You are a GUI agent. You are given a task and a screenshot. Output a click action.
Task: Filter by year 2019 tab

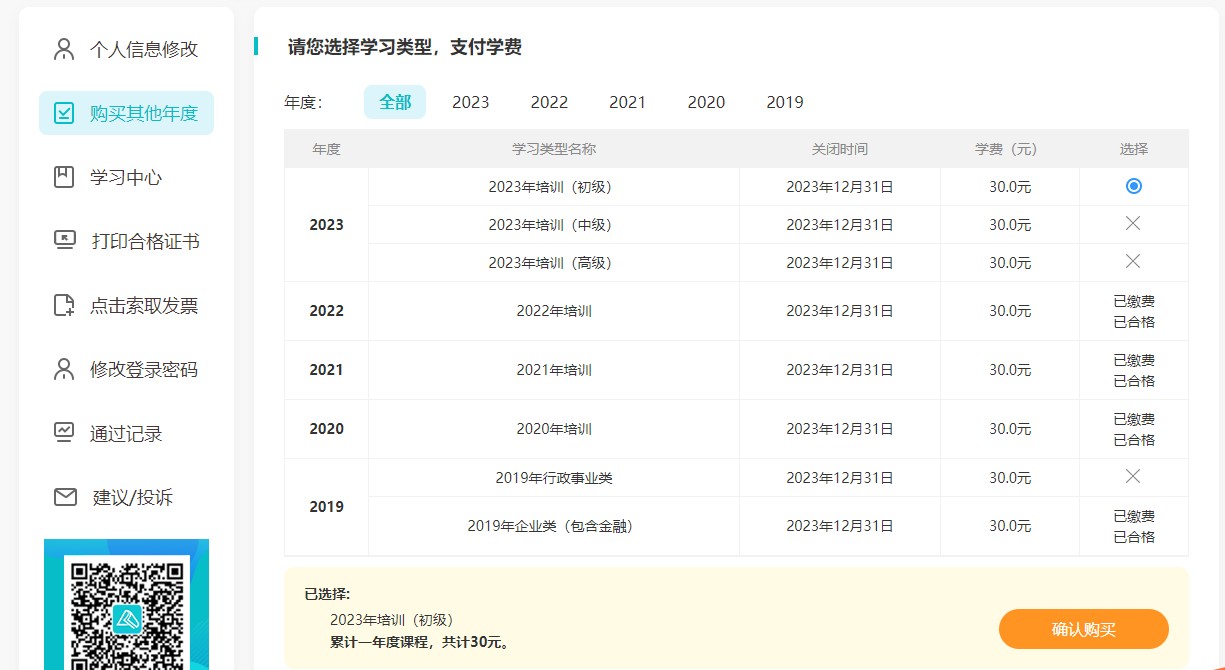[785, 102]
